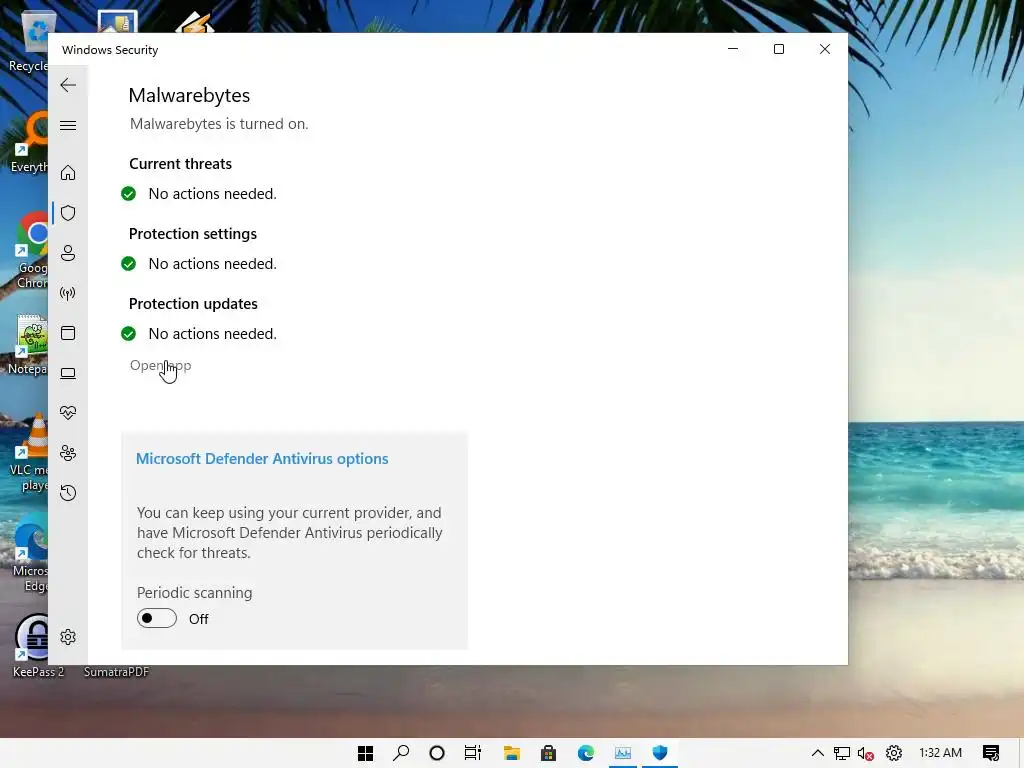Open Windows Start menu

click(366, 753)
